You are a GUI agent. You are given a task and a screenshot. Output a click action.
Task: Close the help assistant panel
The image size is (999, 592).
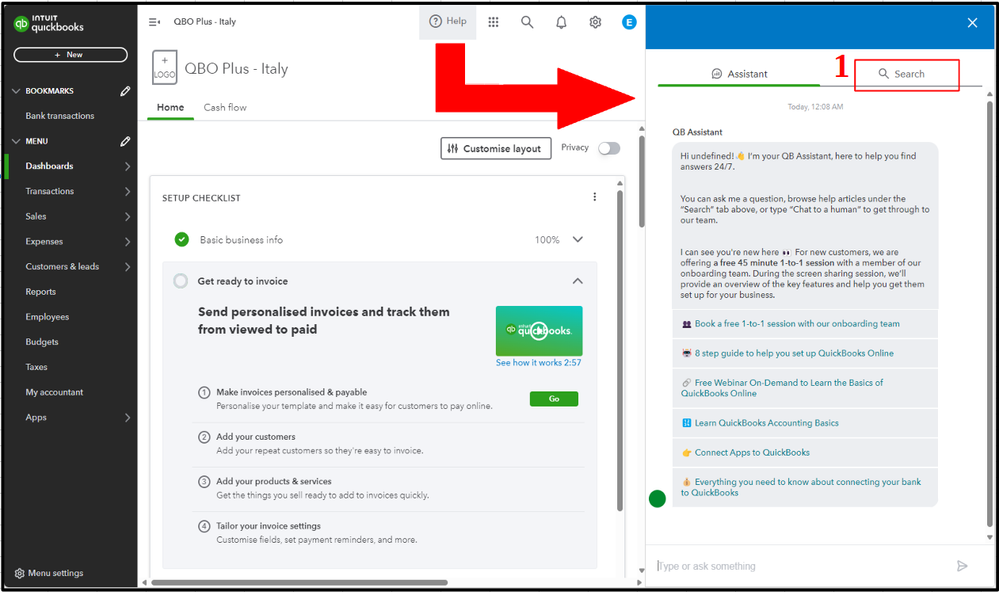[972, 23]
